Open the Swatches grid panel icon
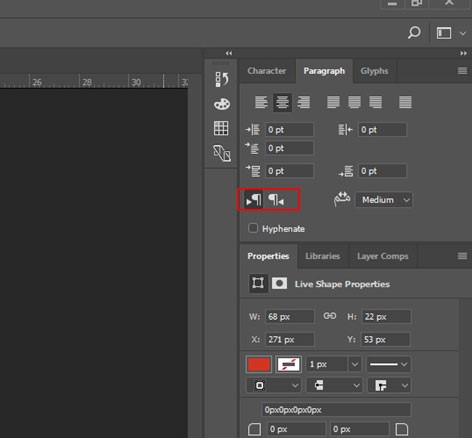This screenshot has width=472, height=438. point(221,128)
